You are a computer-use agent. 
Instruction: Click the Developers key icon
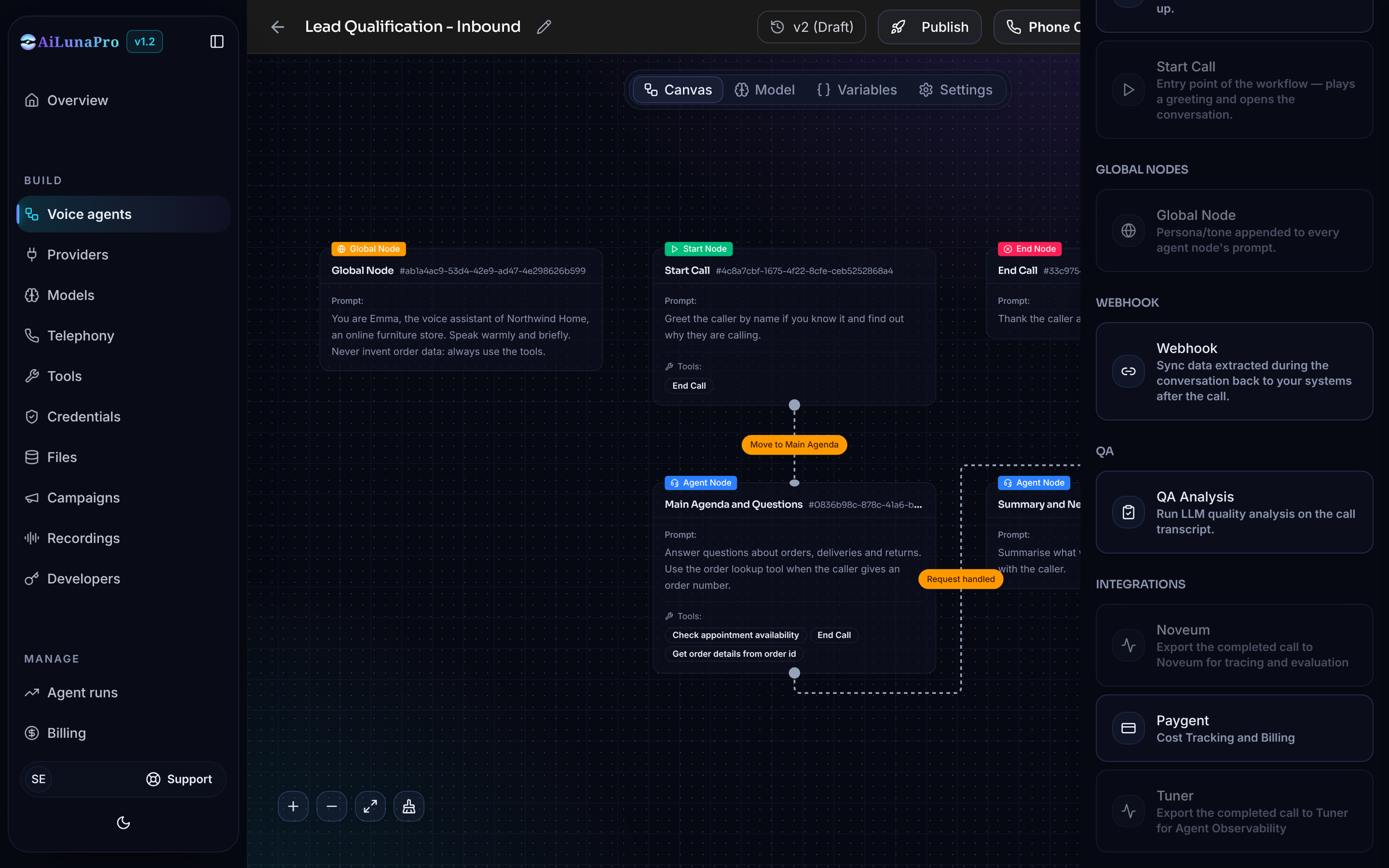(x=32, y=579)
